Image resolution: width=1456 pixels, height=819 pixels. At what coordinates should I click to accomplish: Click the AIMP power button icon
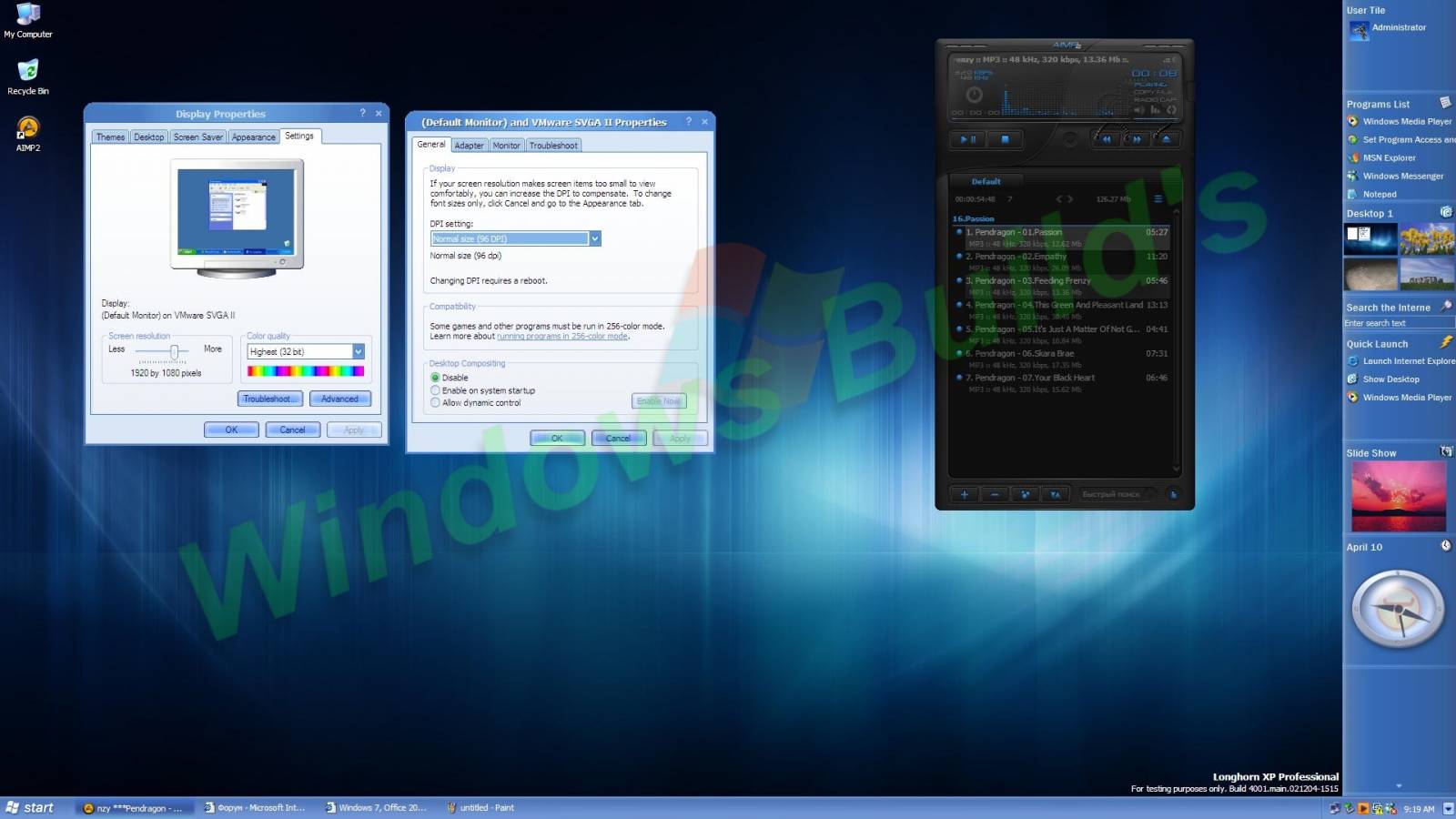(974, 95)
